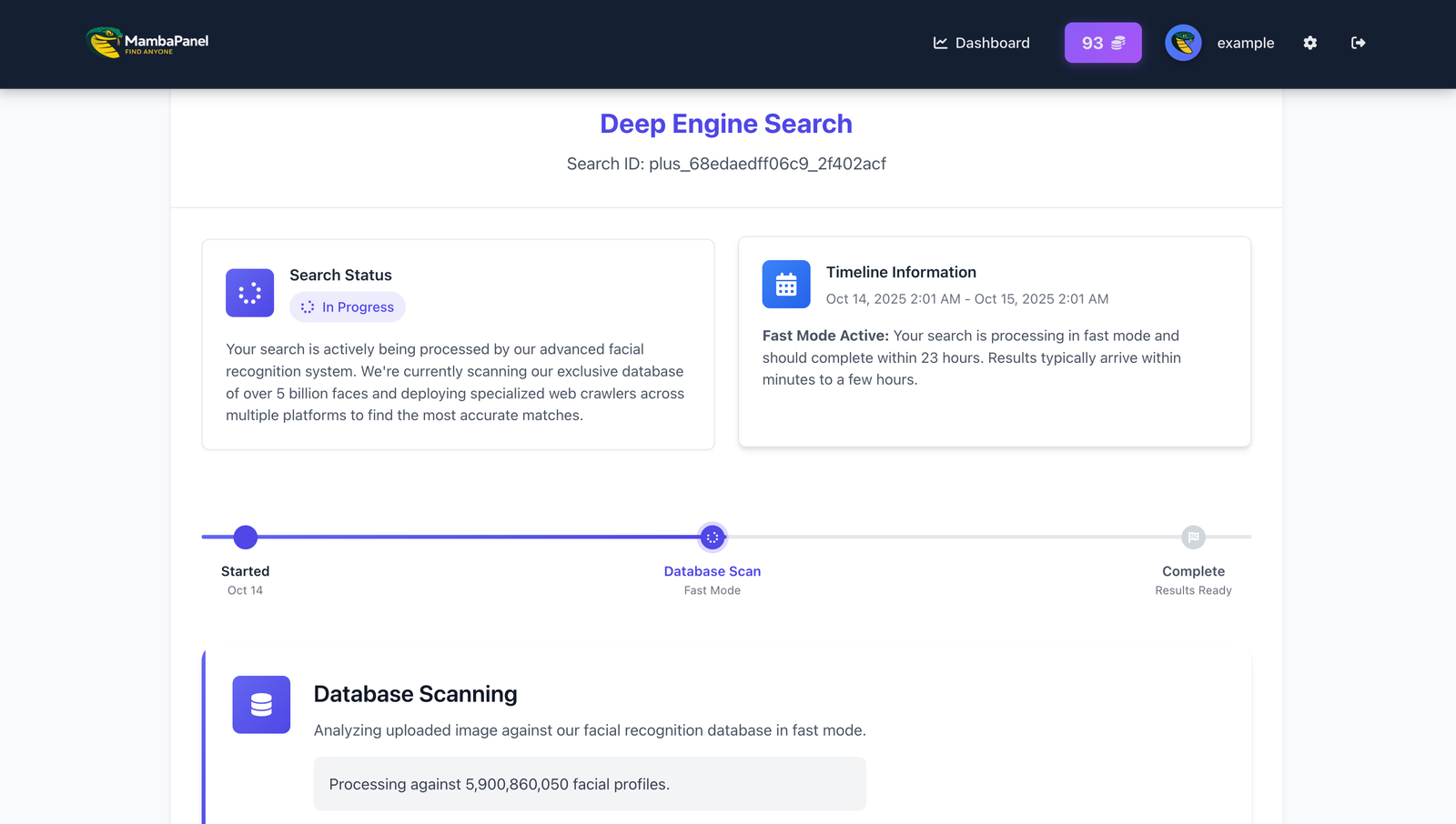The height and width of the screenshot is (824, 1456).
Task: Open the user avatar profile picture
Action: [1183, 43]
